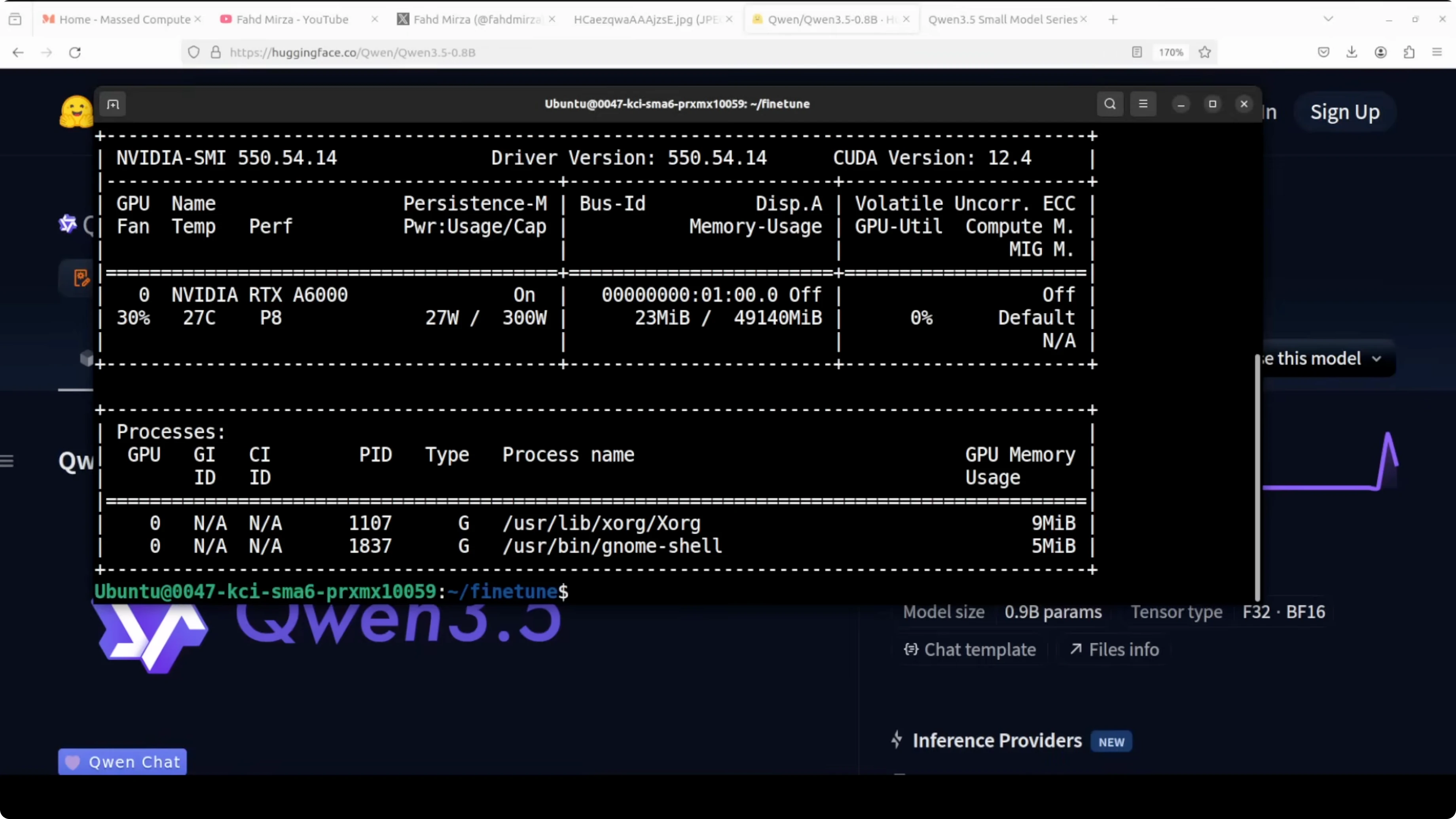Expand the 'this model' dropdown
Screen dimensions: 1456x819
pyautogui.click(x=1376, y=358)
